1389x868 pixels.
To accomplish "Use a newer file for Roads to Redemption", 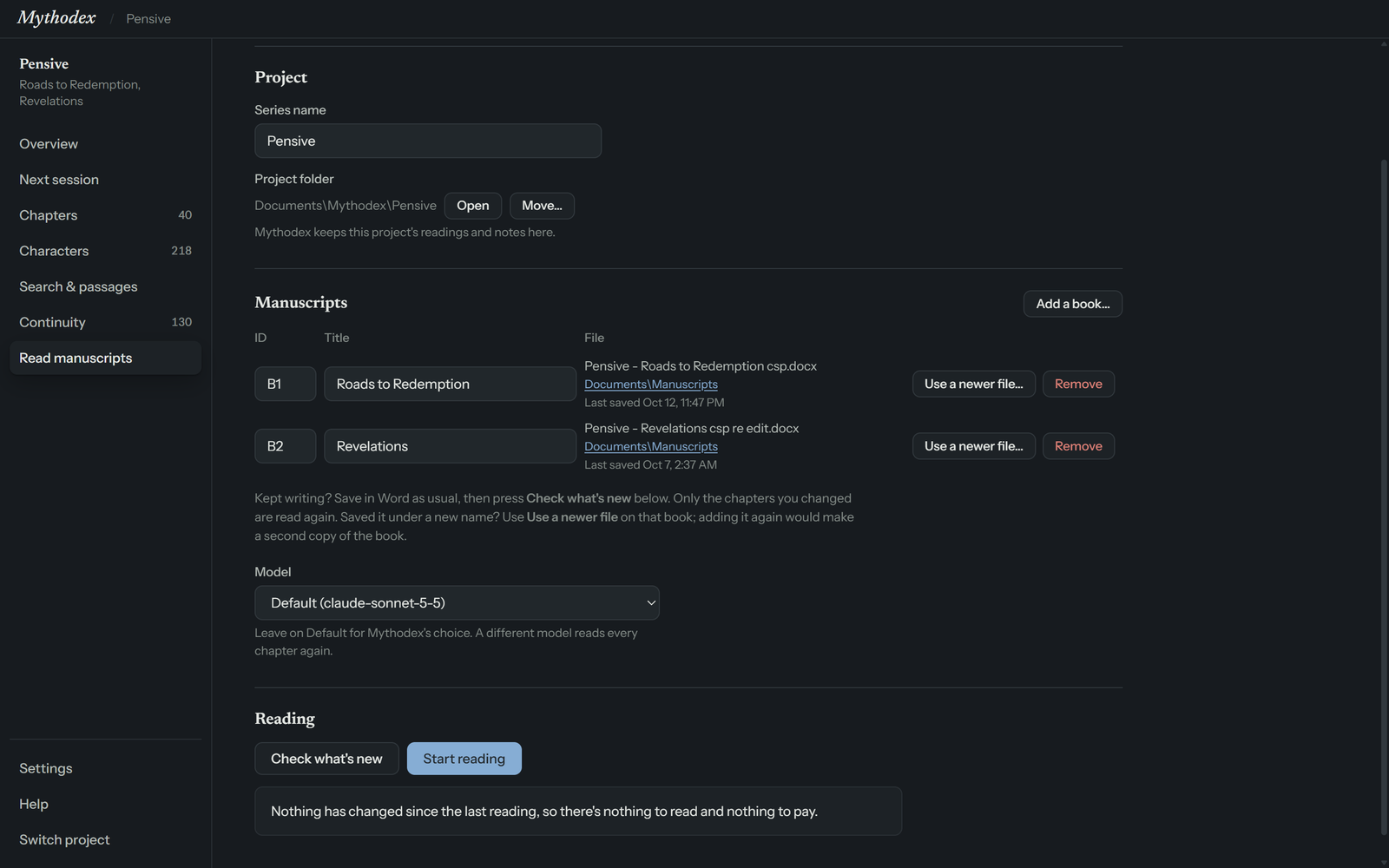I will click(974, 384).
